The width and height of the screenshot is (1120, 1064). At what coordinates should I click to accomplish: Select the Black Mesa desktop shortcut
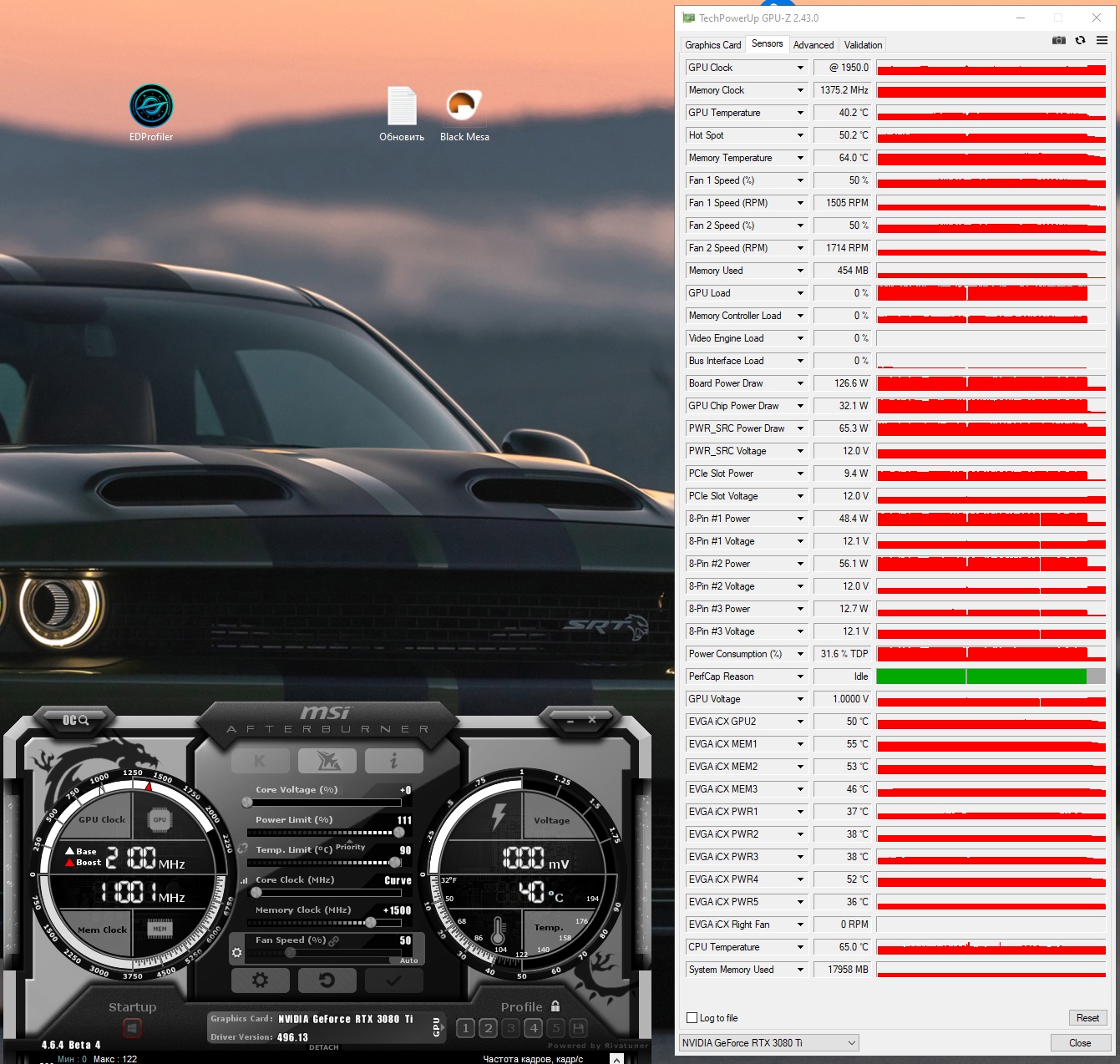click(x=464, y=114)
